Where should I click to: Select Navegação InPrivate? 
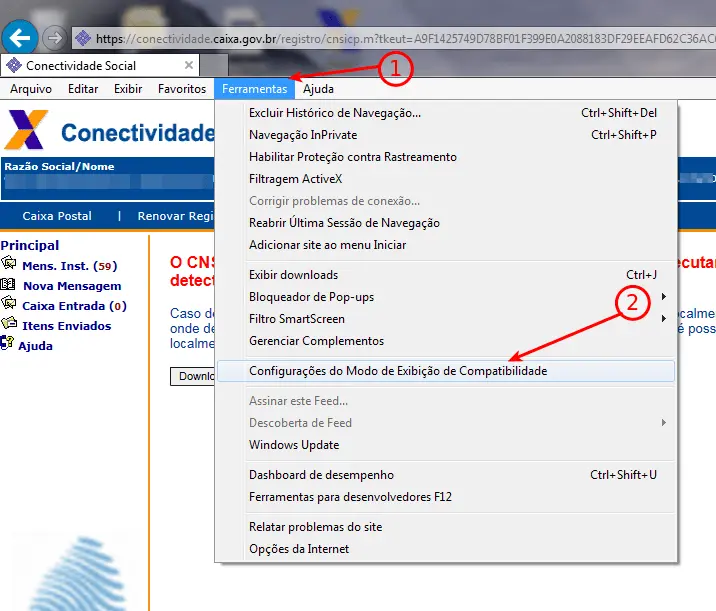[x=446, y=135]
